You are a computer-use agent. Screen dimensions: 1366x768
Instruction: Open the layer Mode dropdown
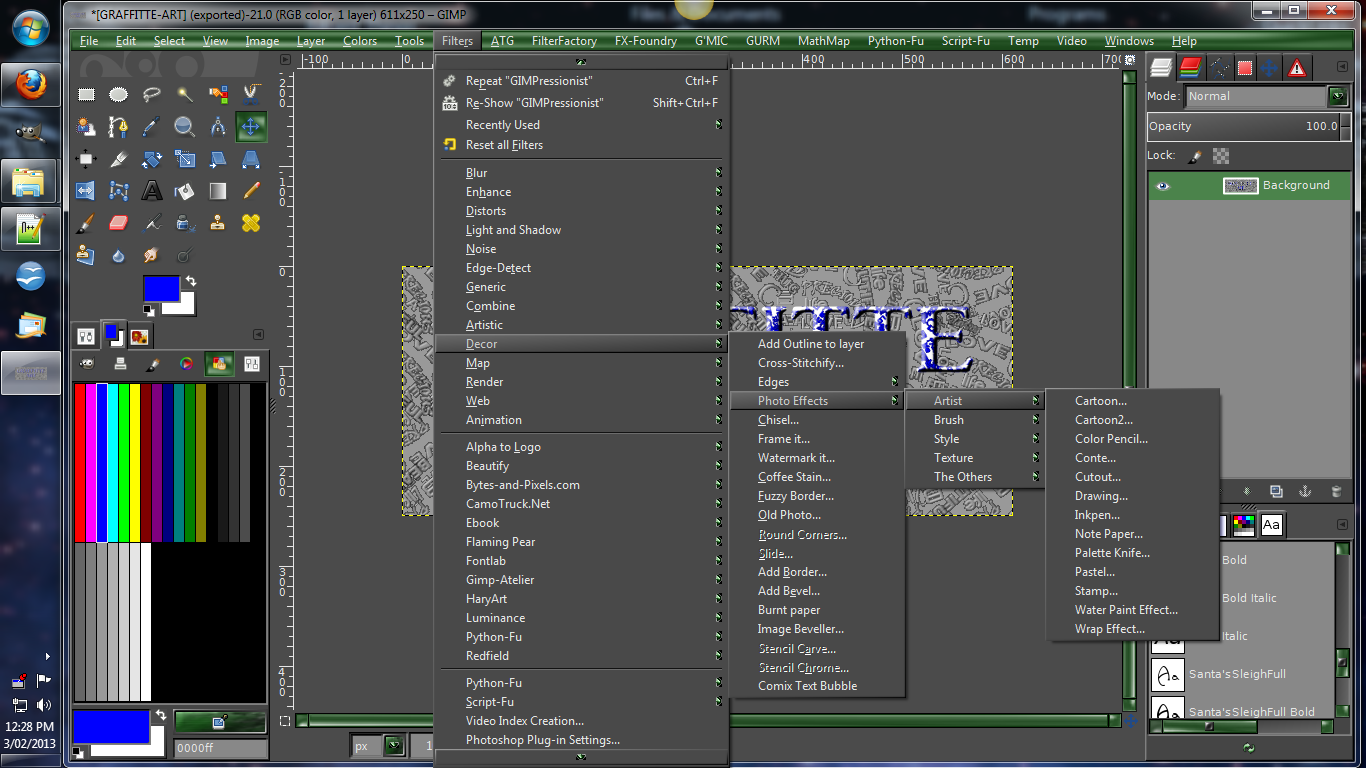click(1267, 97)
